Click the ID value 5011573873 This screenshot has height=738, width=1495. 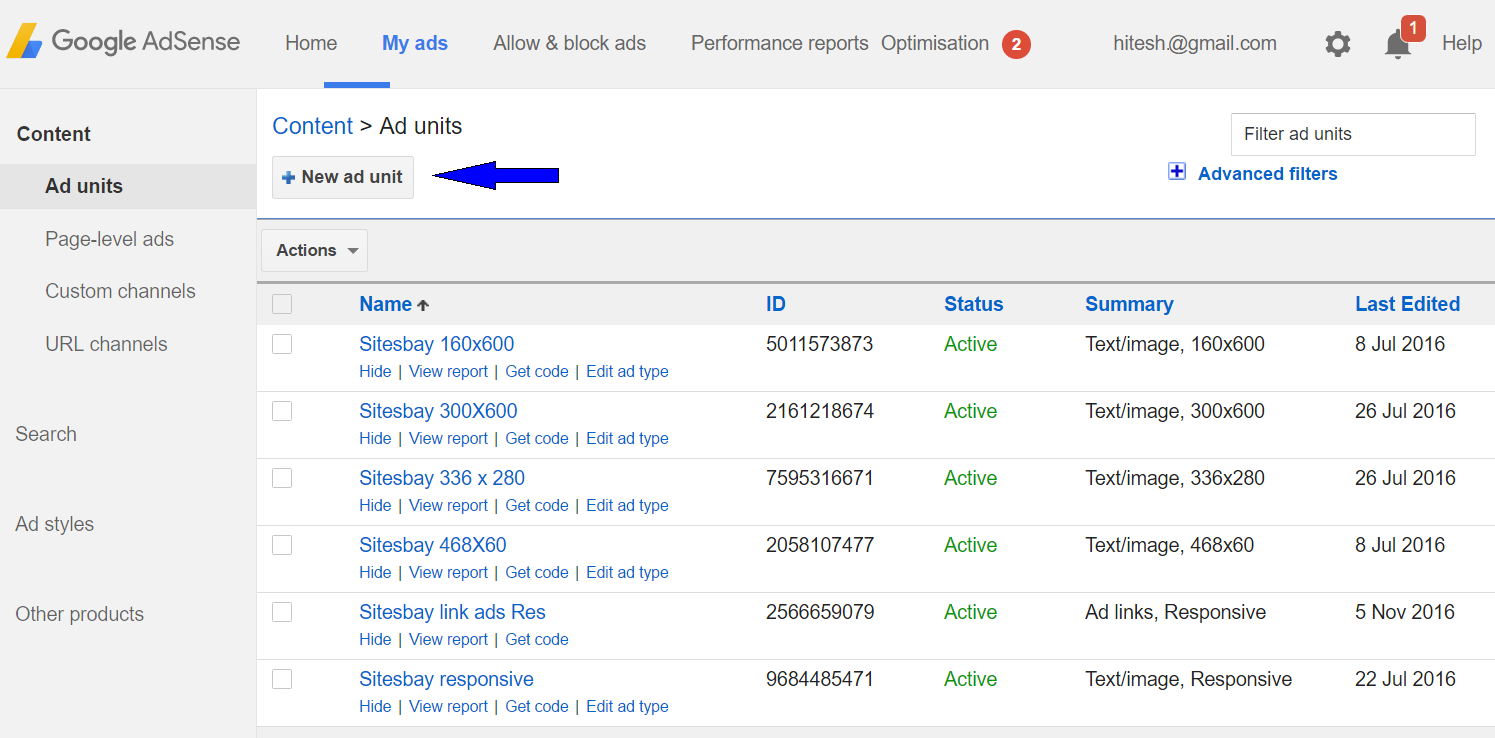coord(820,344)
